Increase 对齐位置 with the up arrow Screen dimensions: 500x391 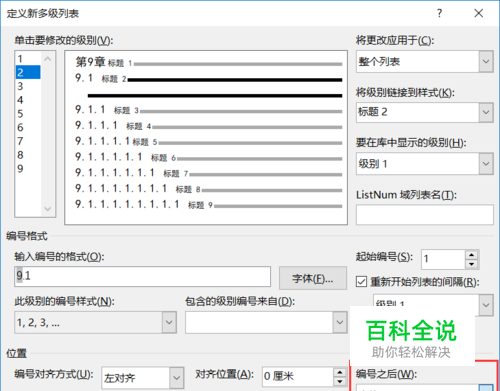click(340, 372)
